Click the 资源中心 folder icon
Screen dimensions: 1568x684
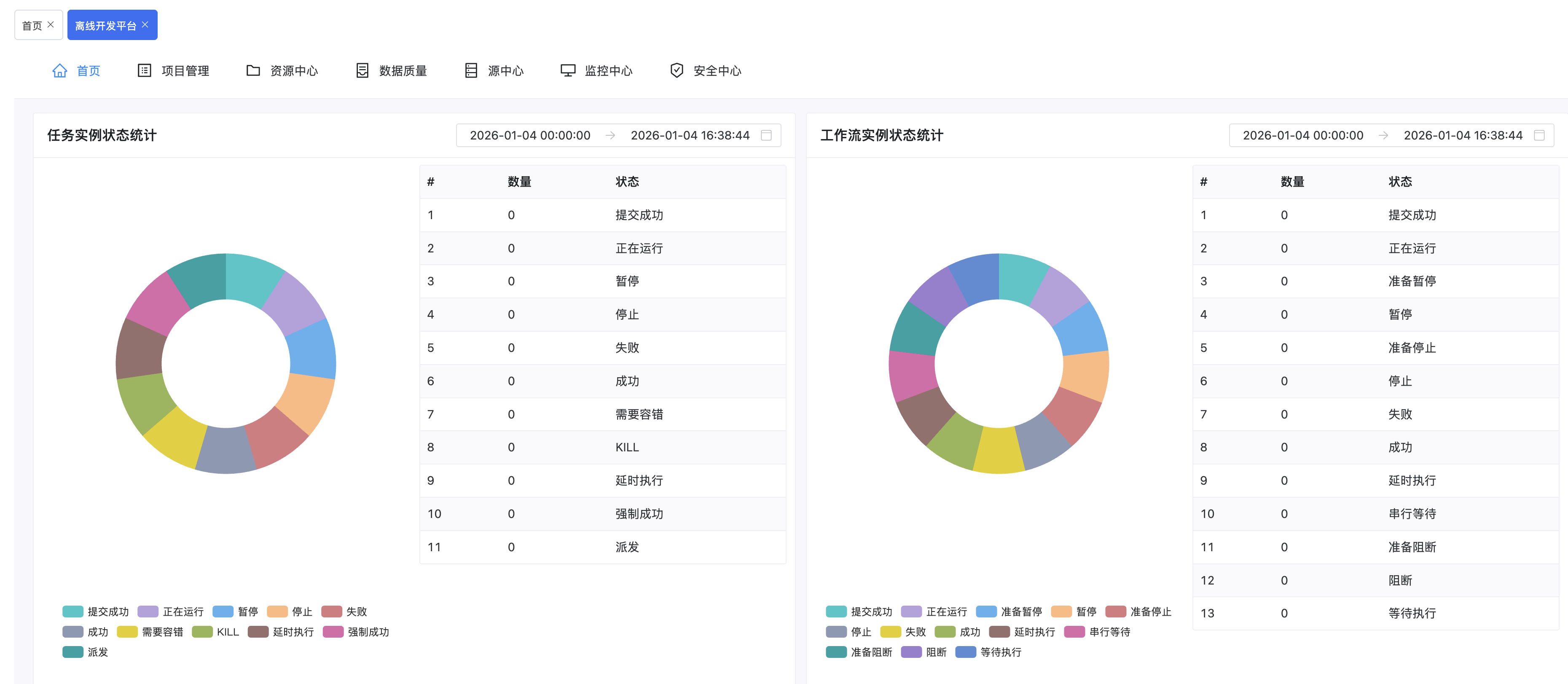pyautogui.click(x=252, y=70)
